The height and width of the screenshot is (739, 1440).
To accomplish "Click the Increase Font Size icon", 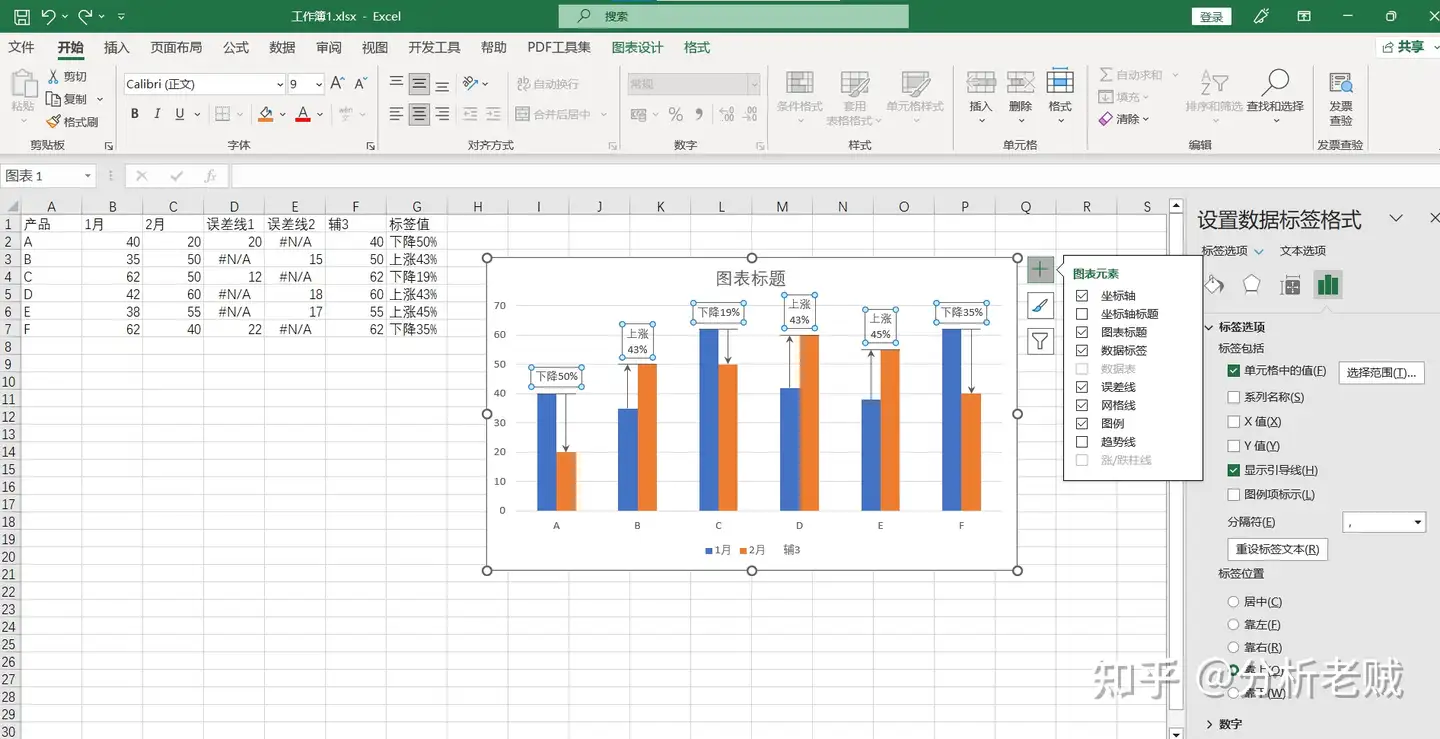I will pos(337,84).
